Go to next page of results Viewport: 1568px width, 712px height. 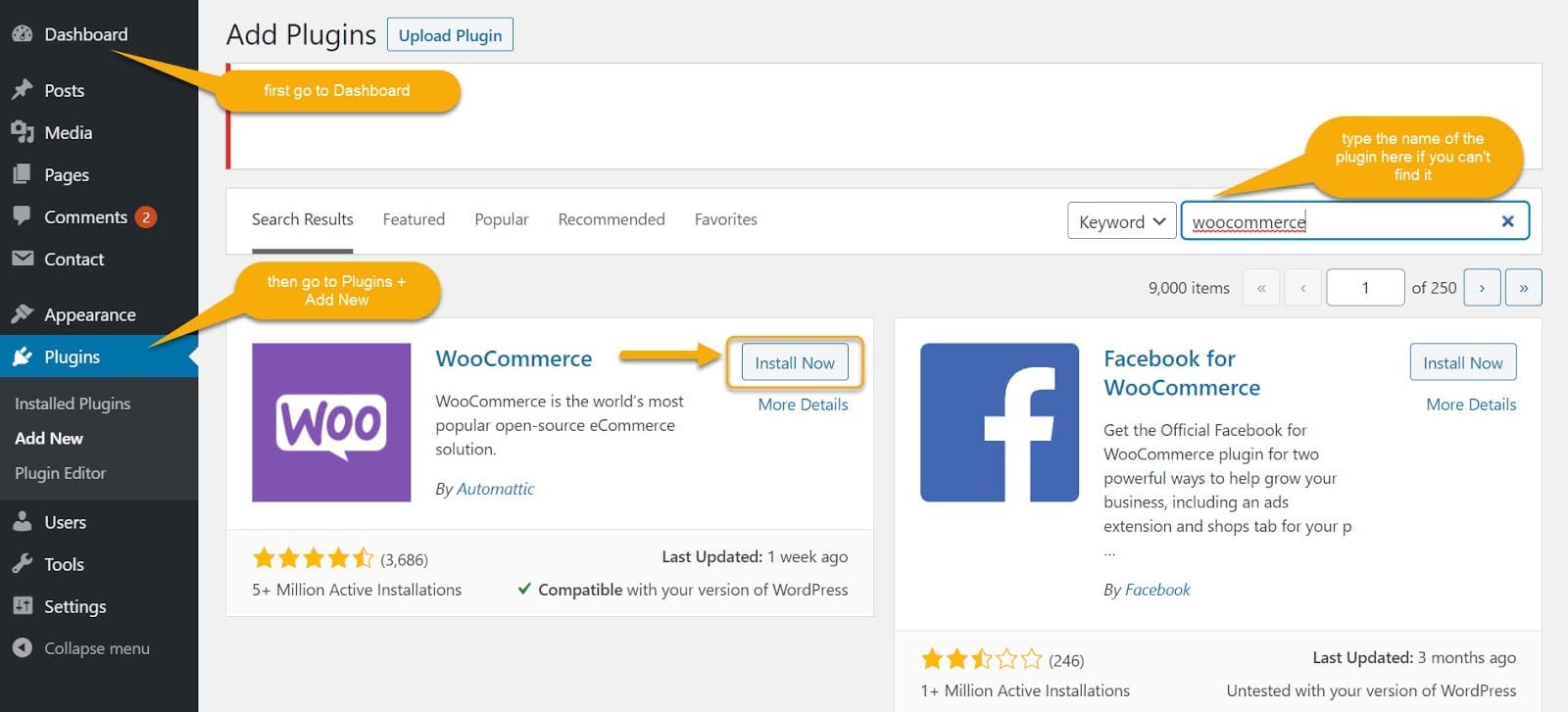click(x=1482, y=288)
